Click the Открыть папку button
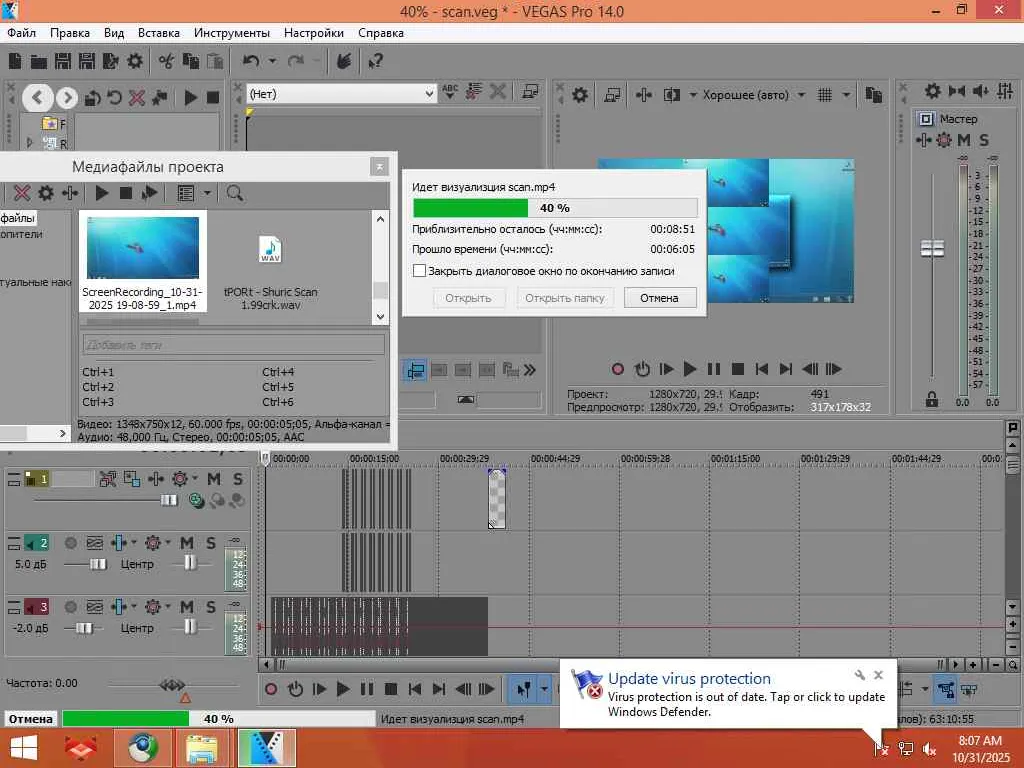Screen dimensions: 1024x768 coord(565,298)
